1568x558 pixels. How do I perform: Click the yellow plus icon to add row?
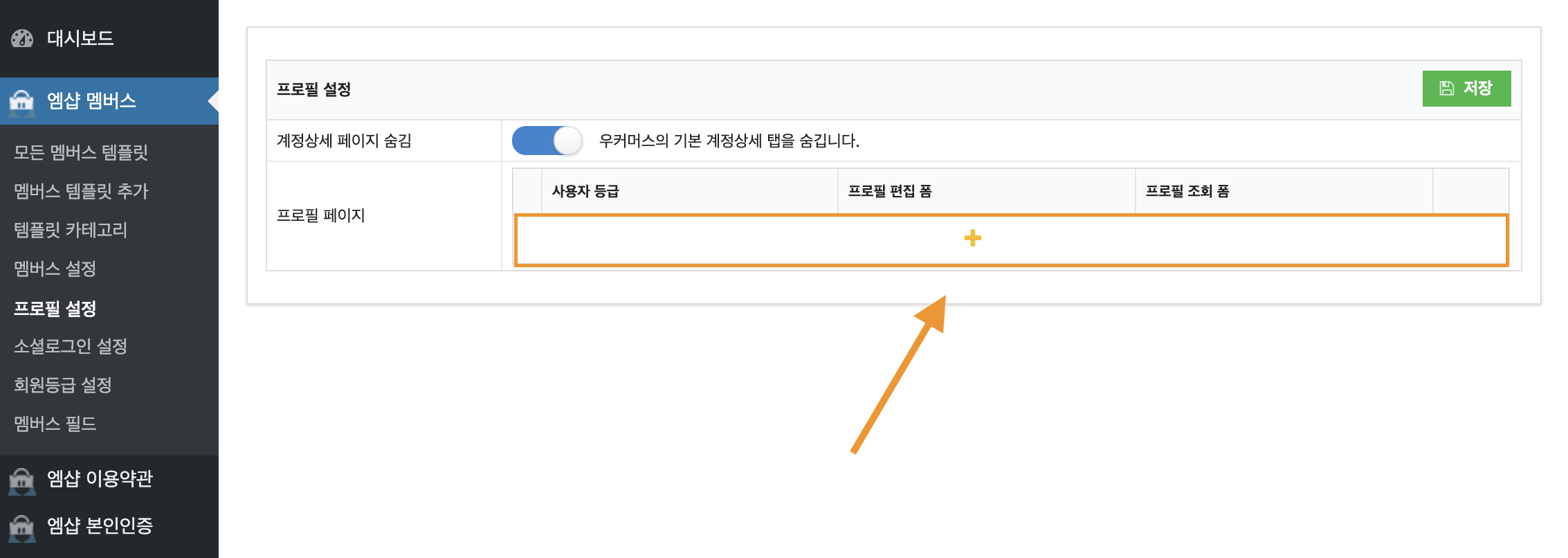(972, 238)
